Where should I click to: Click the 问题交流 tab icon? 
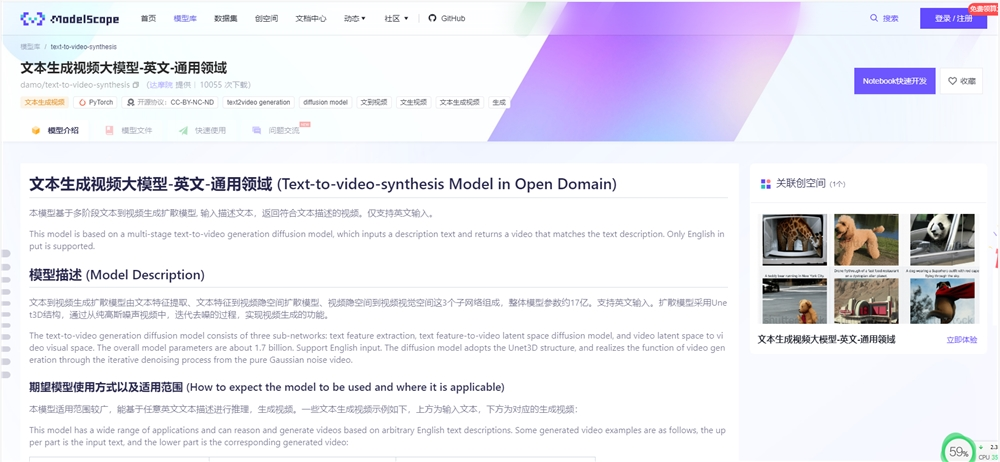pos(257,130)
